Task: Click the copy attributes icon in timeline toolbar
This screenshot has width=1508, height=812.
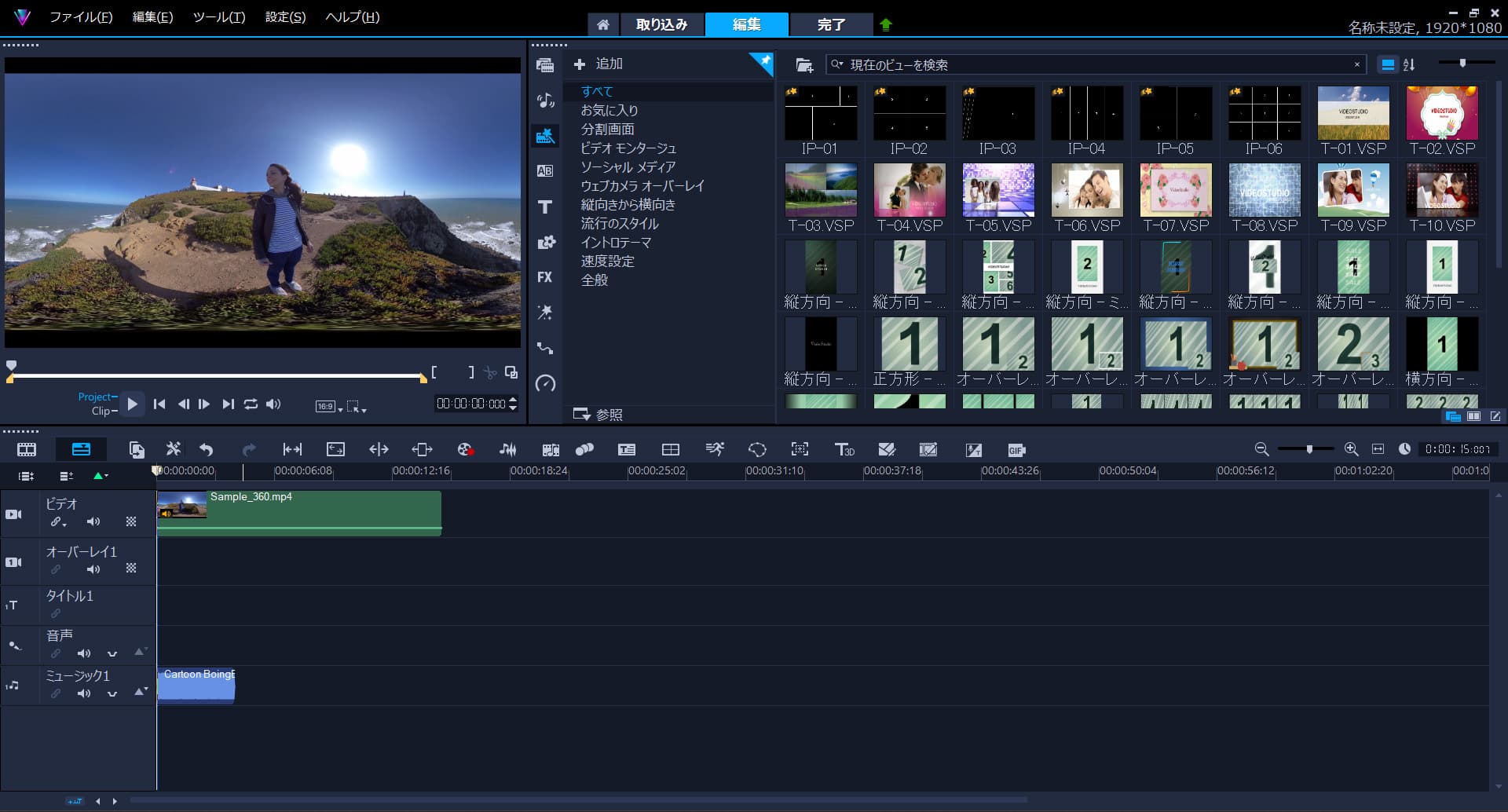Action: click(137, 449)
